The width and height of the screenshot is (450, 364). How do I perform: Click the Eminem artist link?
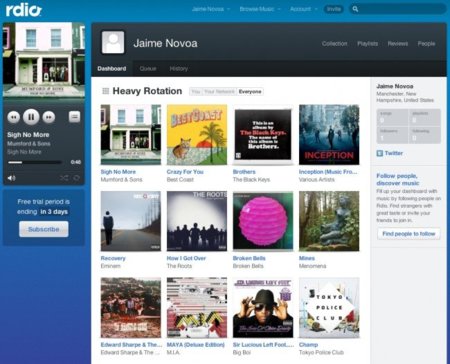111,266
